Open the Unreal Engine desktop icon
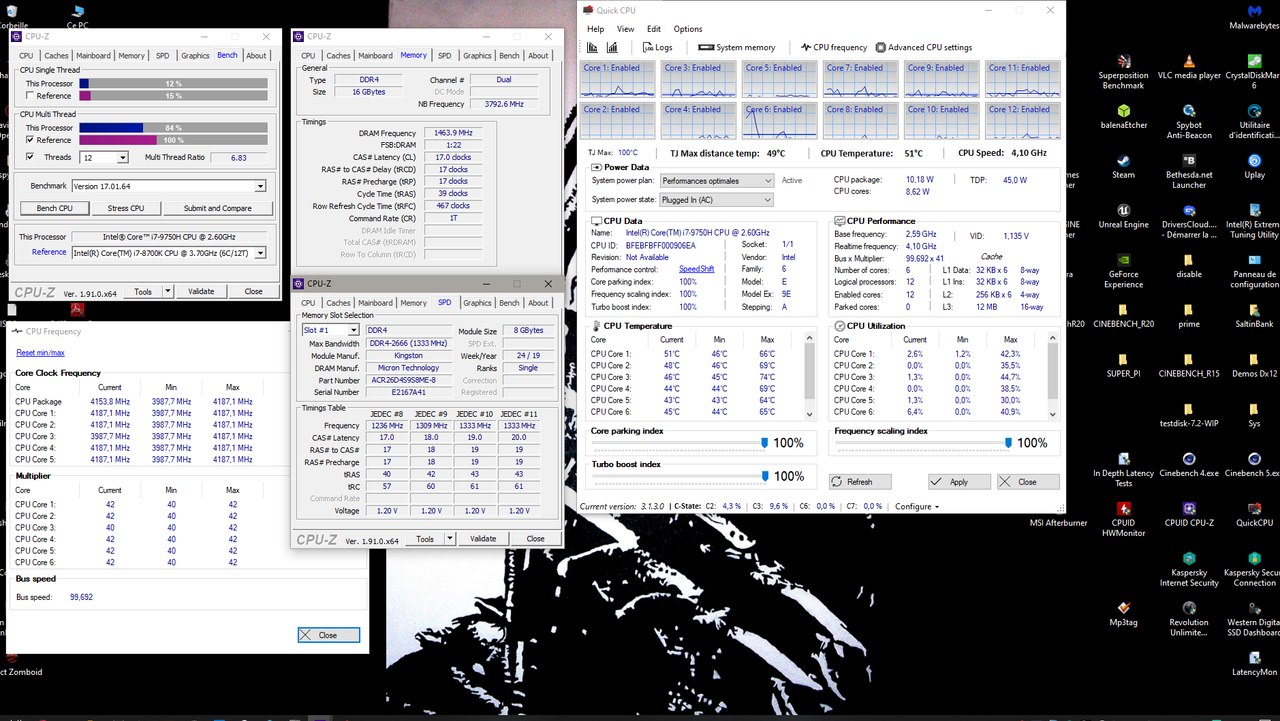 (1123, 217)
